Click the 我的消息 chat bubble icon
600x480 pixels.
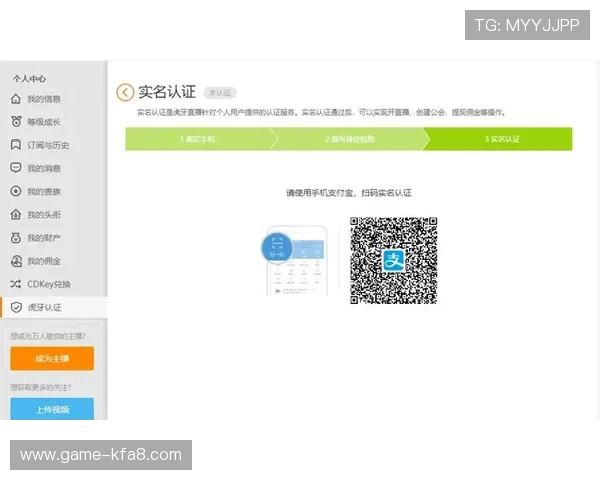point(16,168)
